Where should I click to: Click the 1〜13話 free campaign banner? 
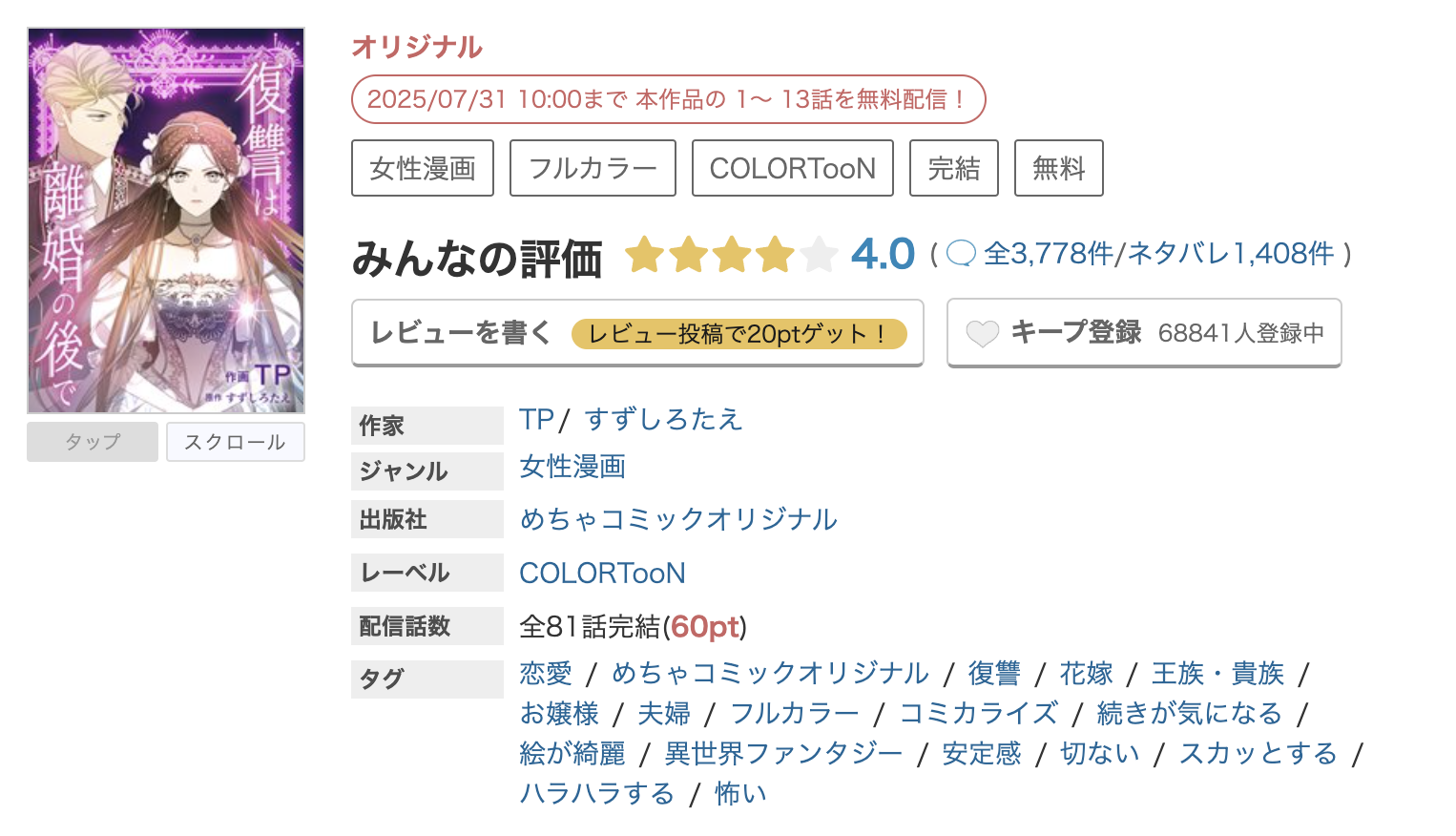[x=668, y=98]
